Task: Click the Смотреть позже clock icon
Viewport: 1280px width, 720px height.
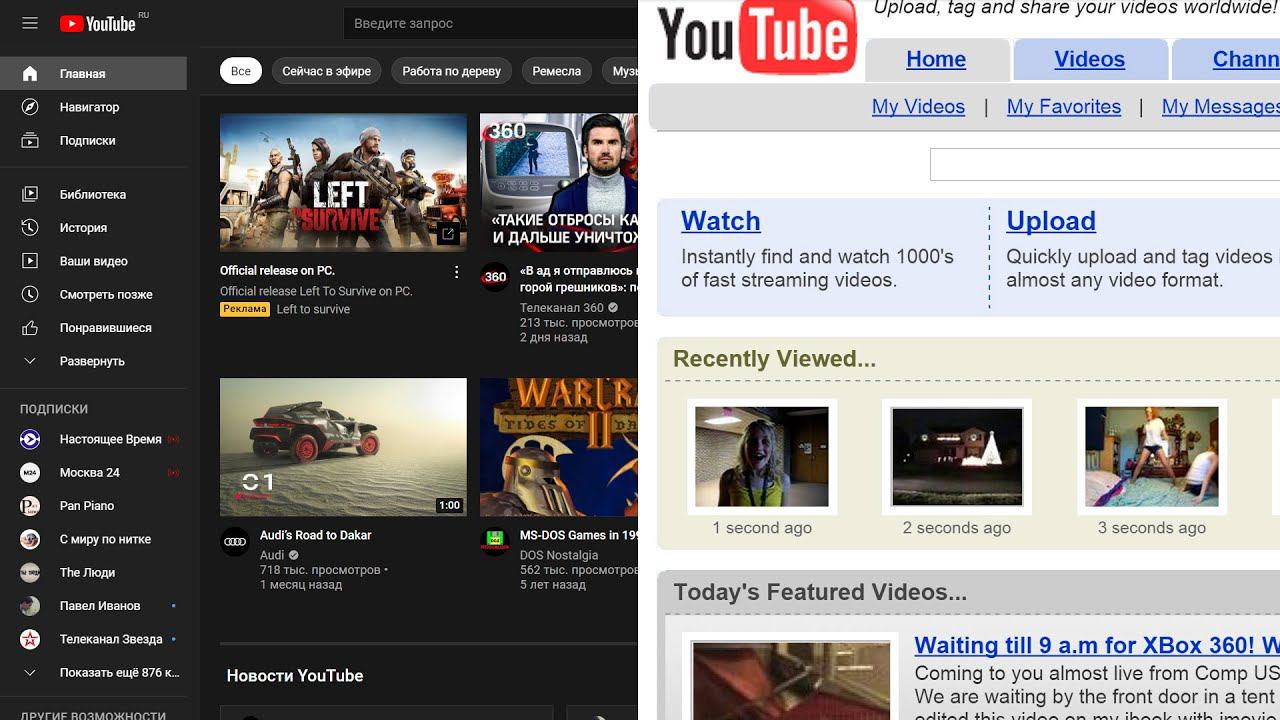Action: click(x=30, y=295)
